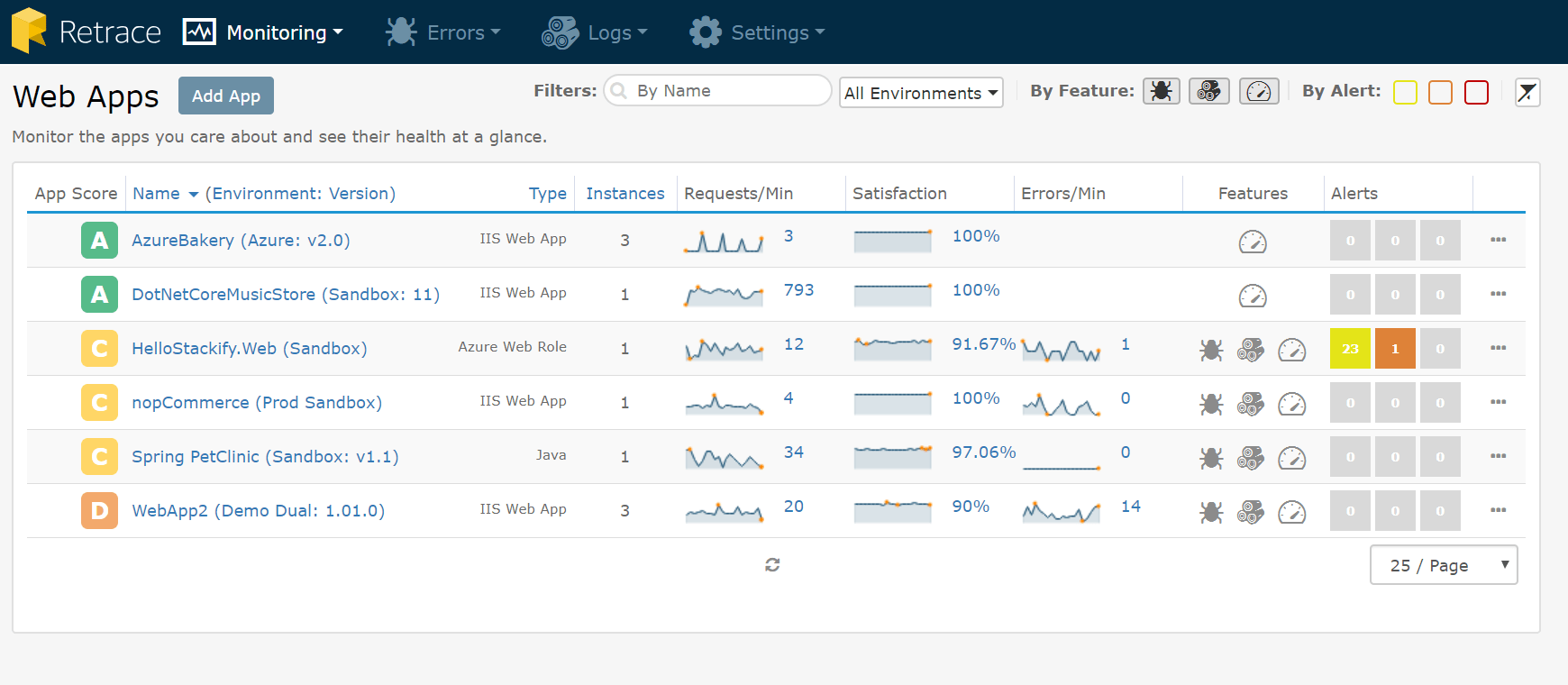Click AzureBakery's A app score badge
Viewport: 1568px width, 685px height.
click(x=99, y=240)
